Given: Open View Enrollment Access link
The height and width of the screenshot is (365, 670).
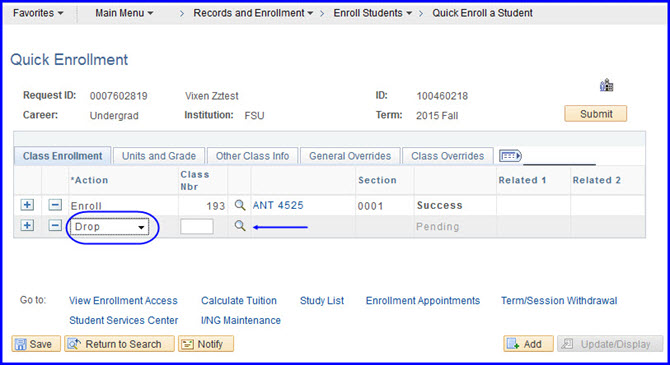Looking at the screenshot, I should [x=123, y=300].
